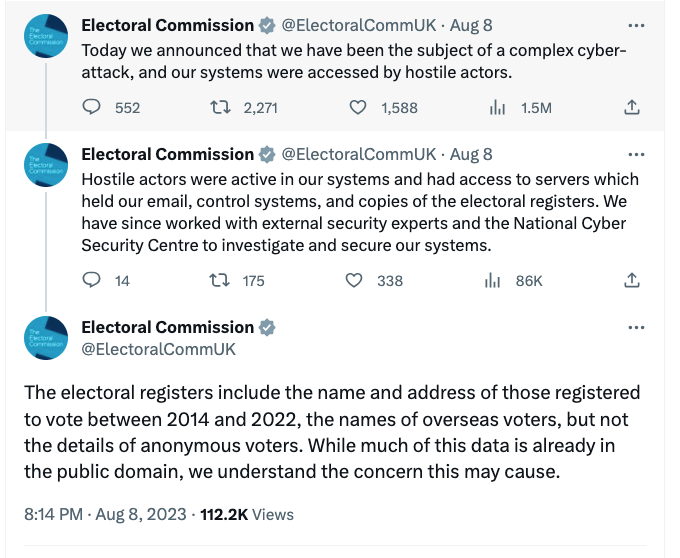Image resolution: width=680 pixels, height=558 pixels.
Task: Open the Aug 8 timestamp on second tweet
Action: (472, 154)
